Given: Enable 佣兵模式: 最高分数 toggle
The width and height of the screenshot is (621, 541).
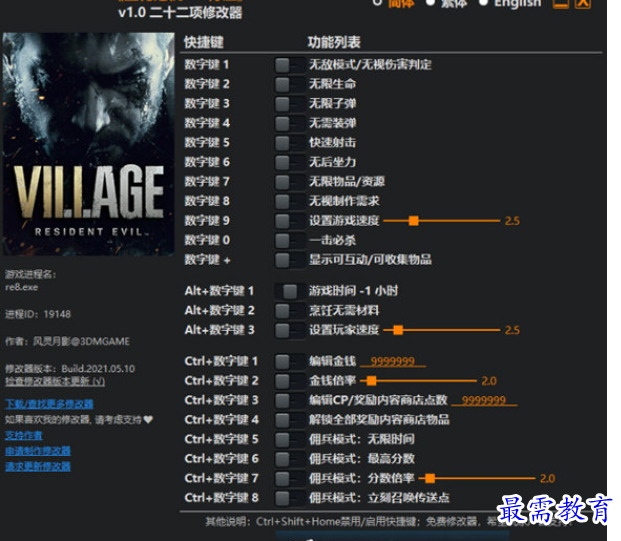Looking at the screenshot, I should click(x=290, y=459).
